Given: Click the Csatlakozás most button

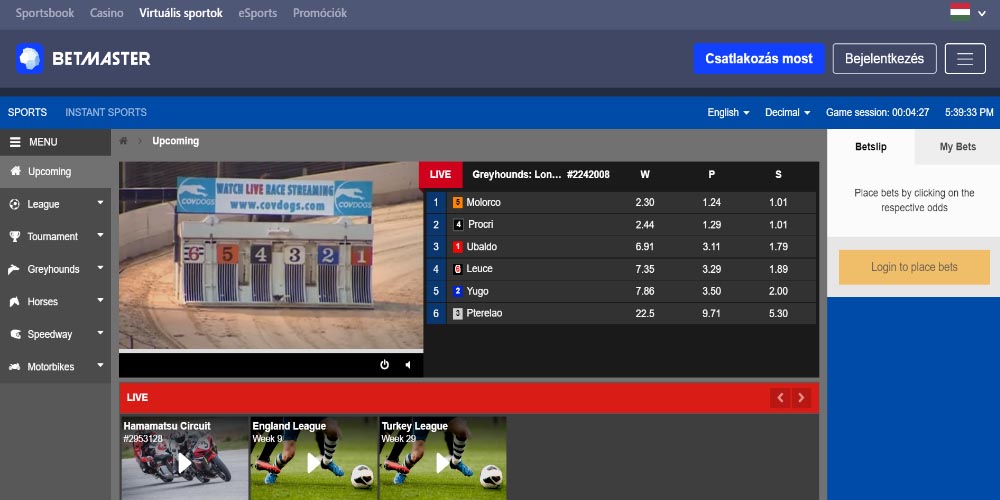Looking at the screenshot, I should click(758, 59).
